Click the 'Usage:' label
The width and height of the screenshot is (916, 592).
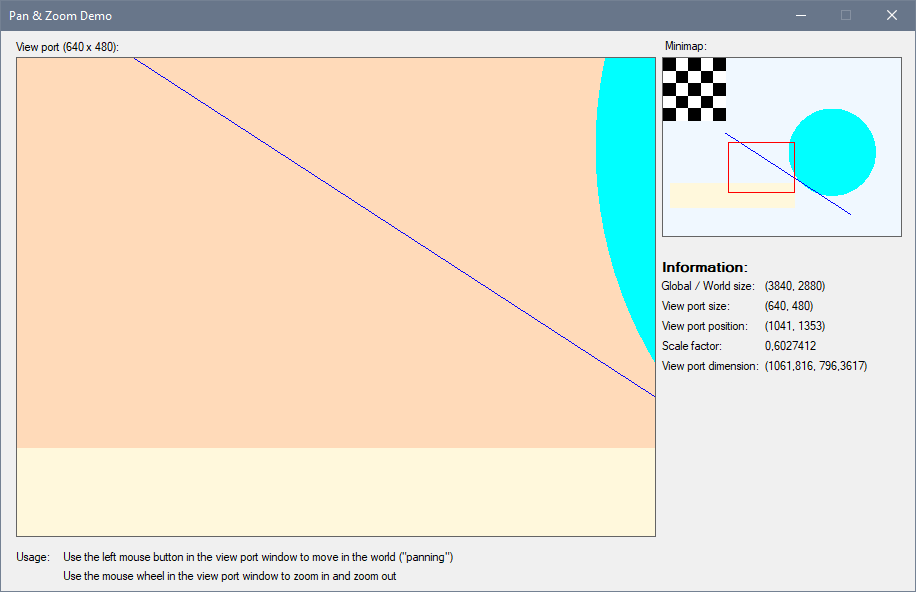coord(33,557)
